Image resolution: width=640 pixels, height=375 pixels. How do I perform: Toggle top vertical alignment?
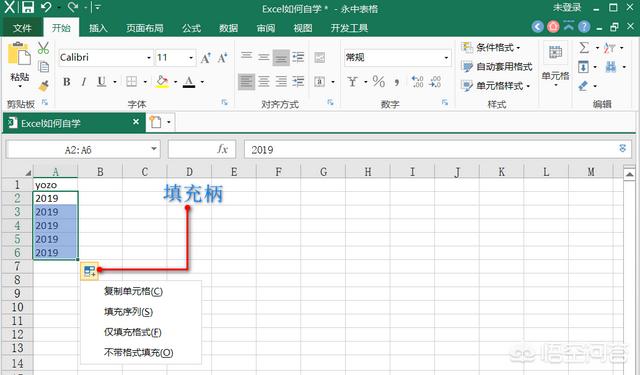click(246, 56)
